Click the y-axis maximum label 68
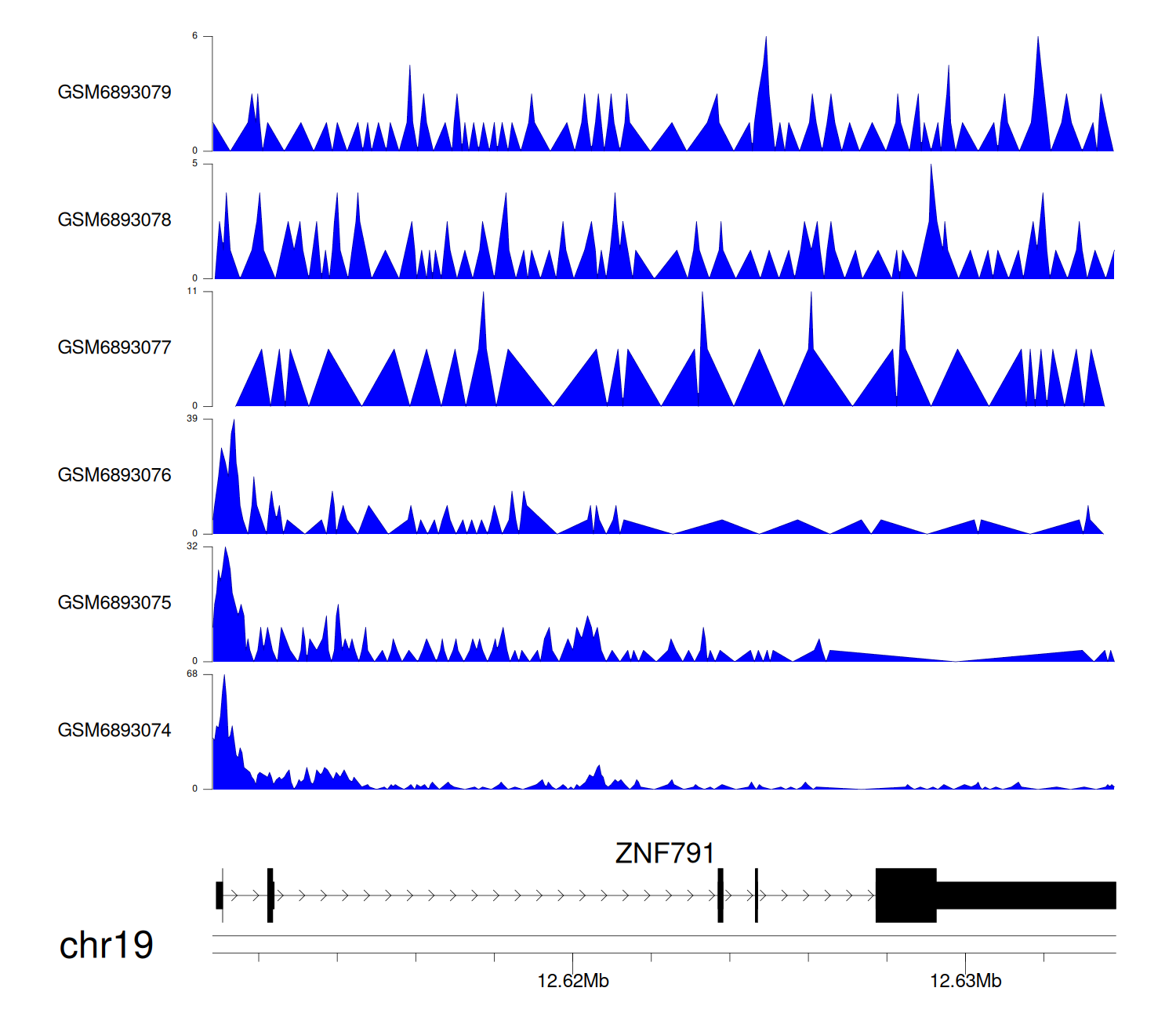Image resolution: width=1176 pixels, height=1035 pixels. coord(192,674)
